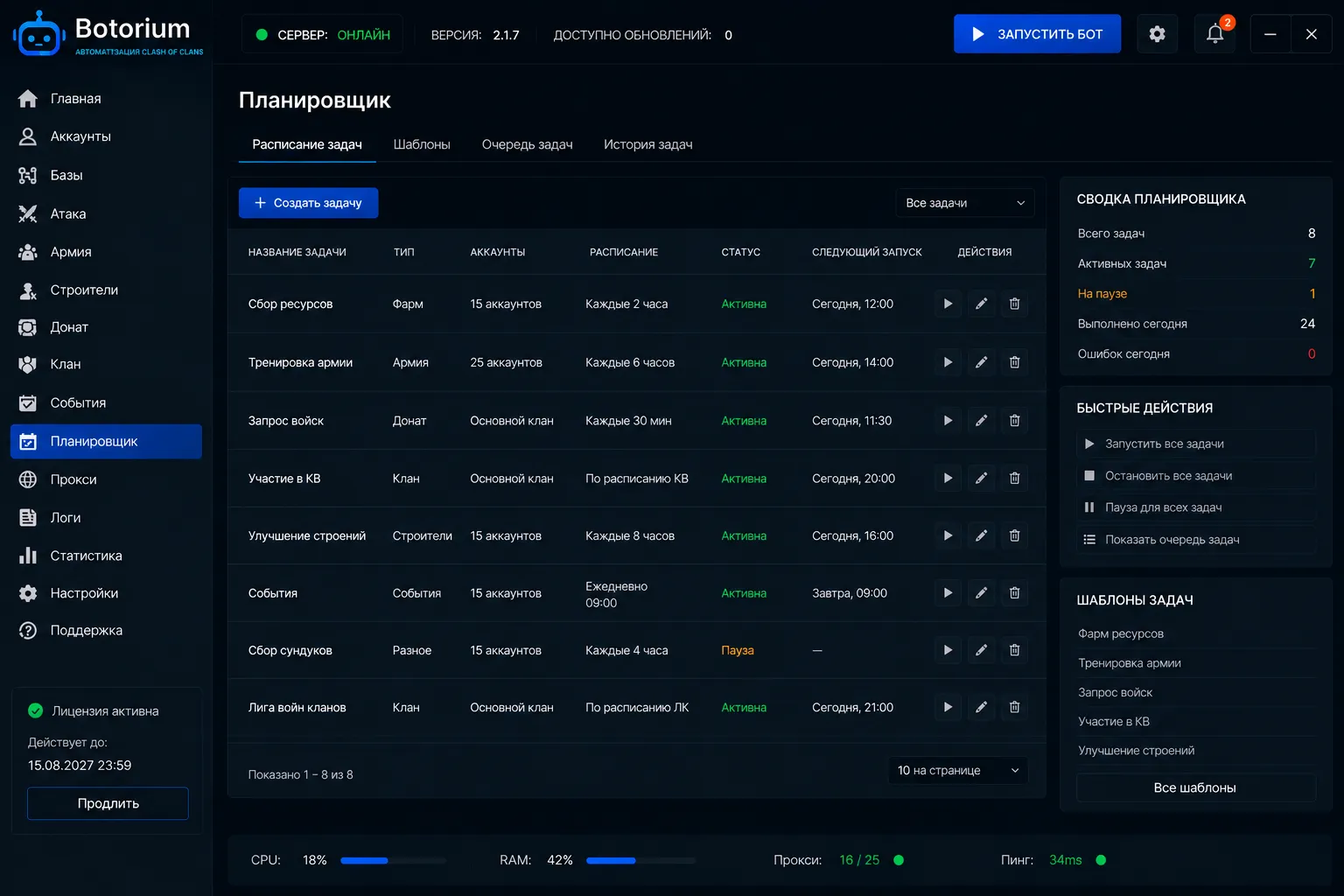Click the На паузе summary row
This screenshot has height=896, width=1344.
click(x=1196, y=294)
